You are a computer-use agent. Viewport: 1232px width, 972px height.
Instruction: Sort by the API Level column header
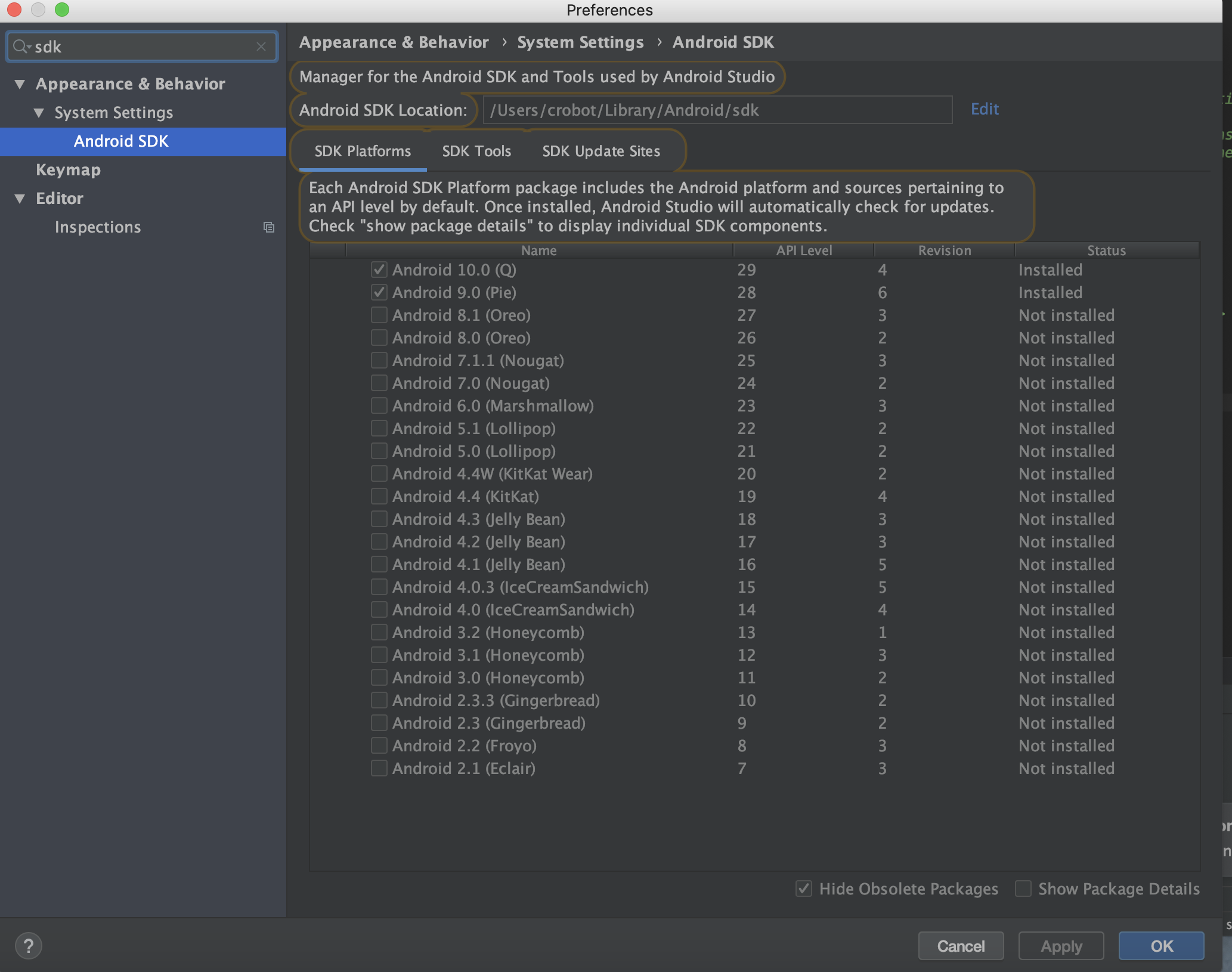[803, 250]
